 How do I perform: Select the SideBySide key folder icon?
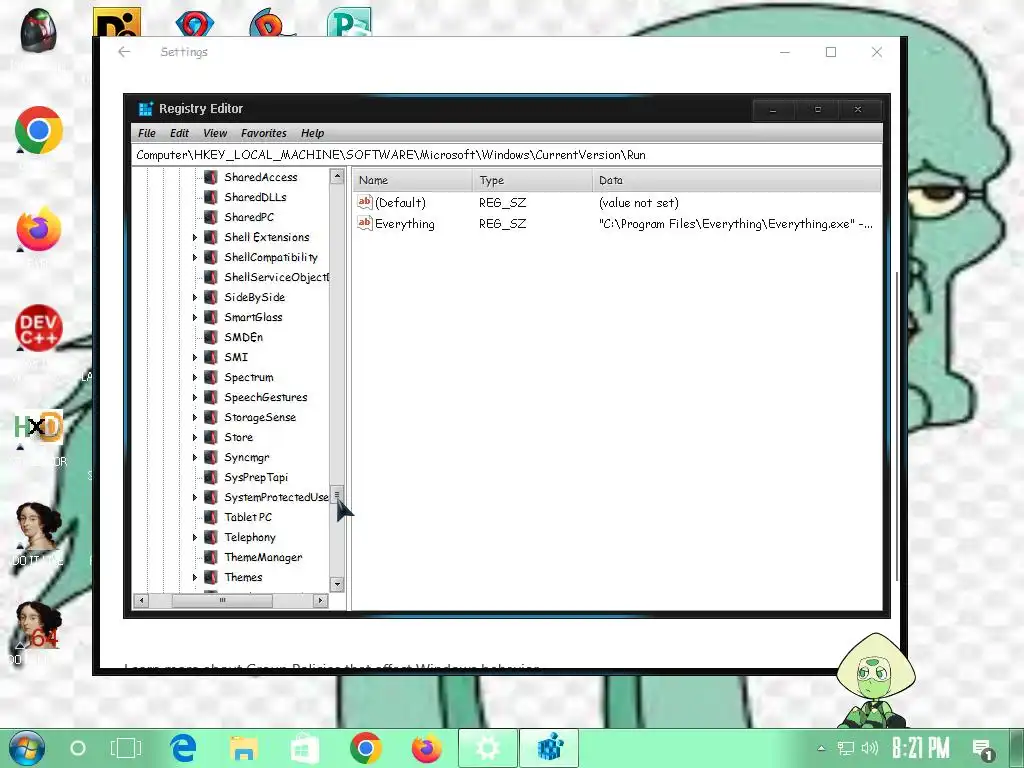coord(211,297)
